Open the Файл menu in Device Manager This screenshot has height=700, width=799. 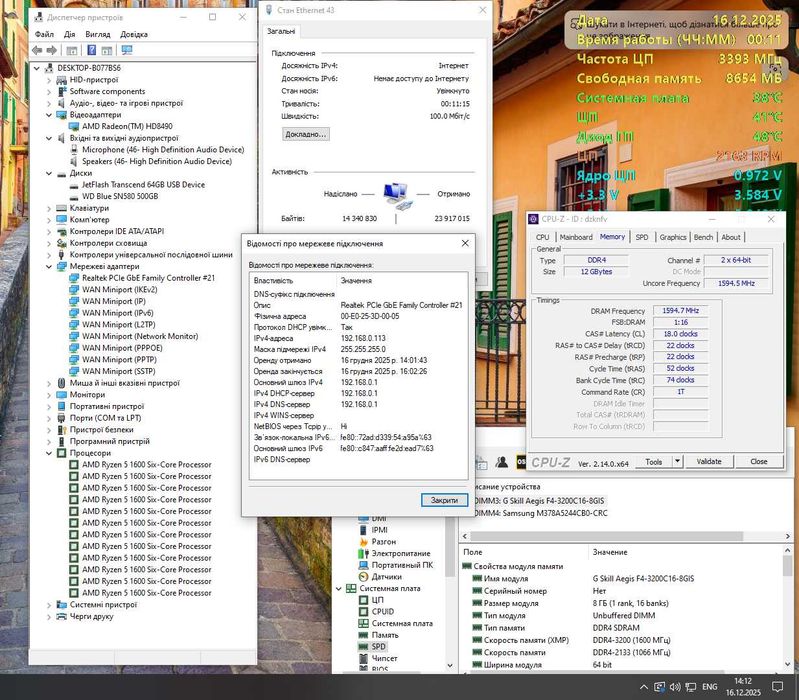click(44, 34)
